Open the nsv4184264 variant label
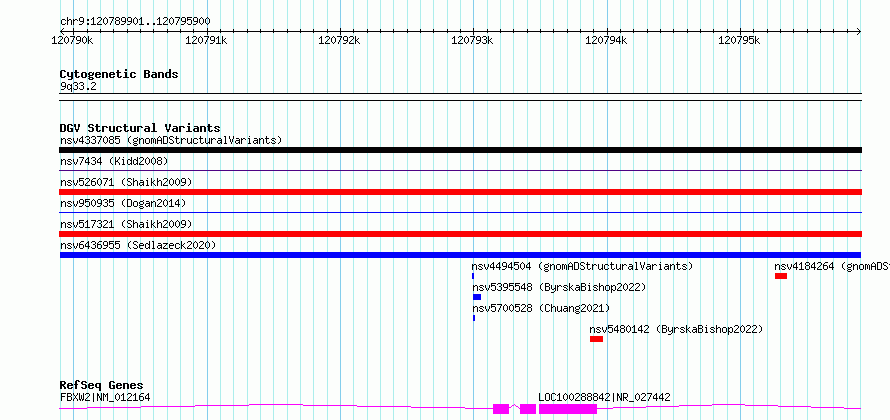The width and height of the screenshot is (890, 420). pyautogui.click(x=832, y=266)
